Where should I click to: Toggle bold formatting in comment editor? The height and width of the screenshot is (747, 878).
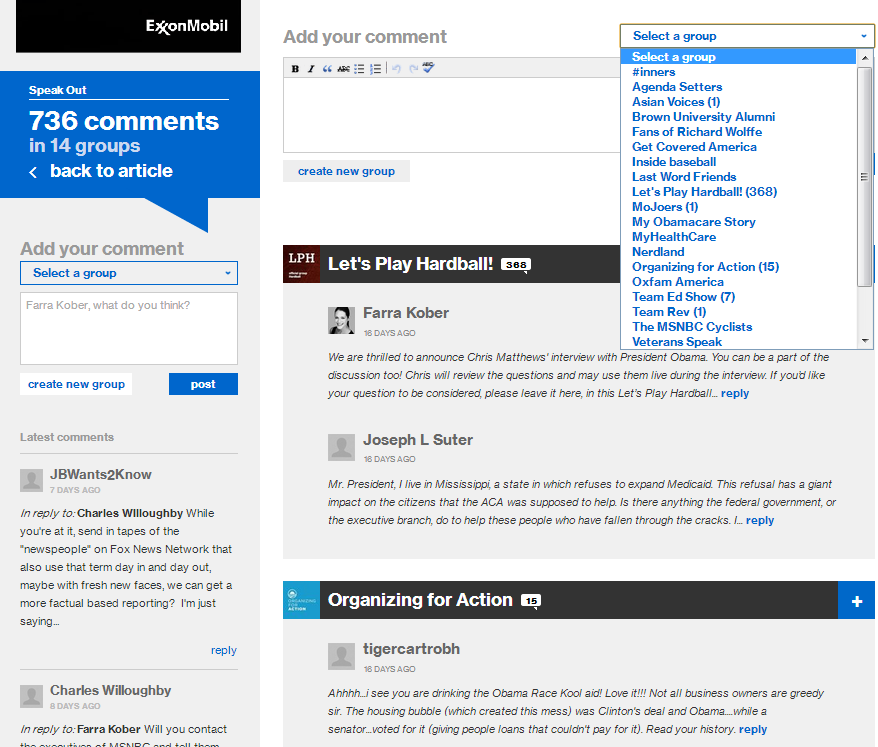(295, 69)
